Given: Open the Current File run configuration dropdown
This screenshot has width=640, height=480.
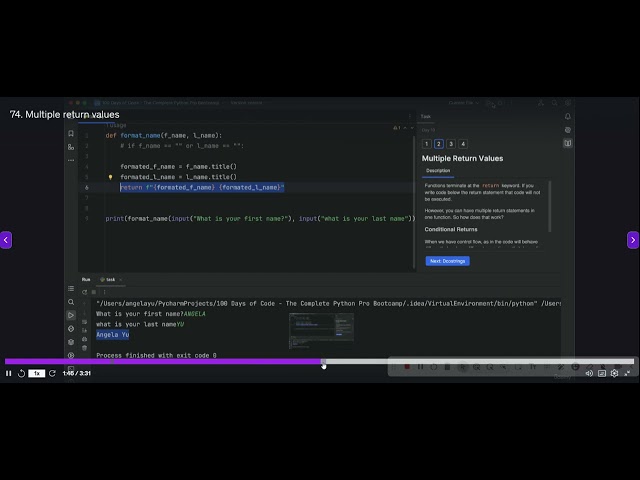Looking at the screenshot, I should [464, 103].
